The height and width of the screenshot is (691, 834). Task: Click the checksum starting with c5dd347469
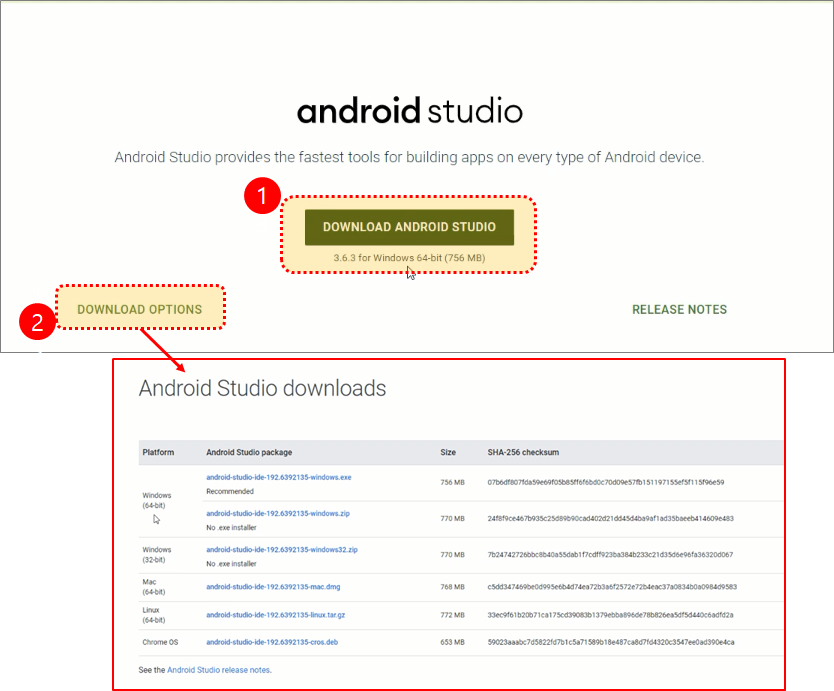tap(612, 587)
